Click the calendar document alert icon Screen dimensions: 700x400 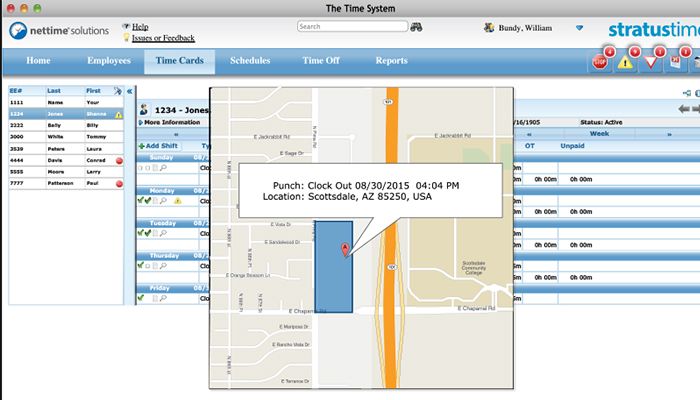(678, 62)
